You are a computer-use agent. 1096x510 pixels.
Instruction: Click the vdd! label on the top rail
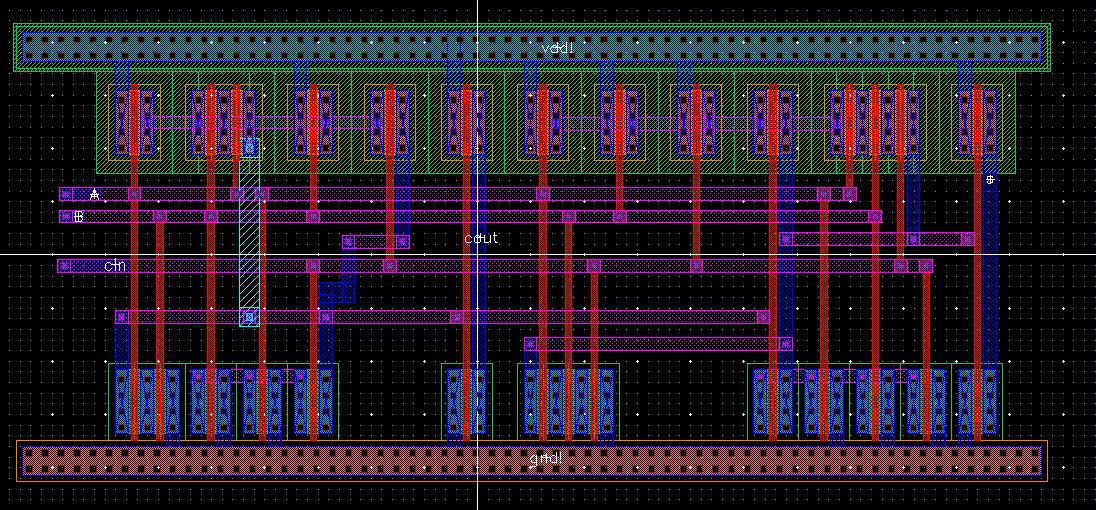tap(558, 48)
